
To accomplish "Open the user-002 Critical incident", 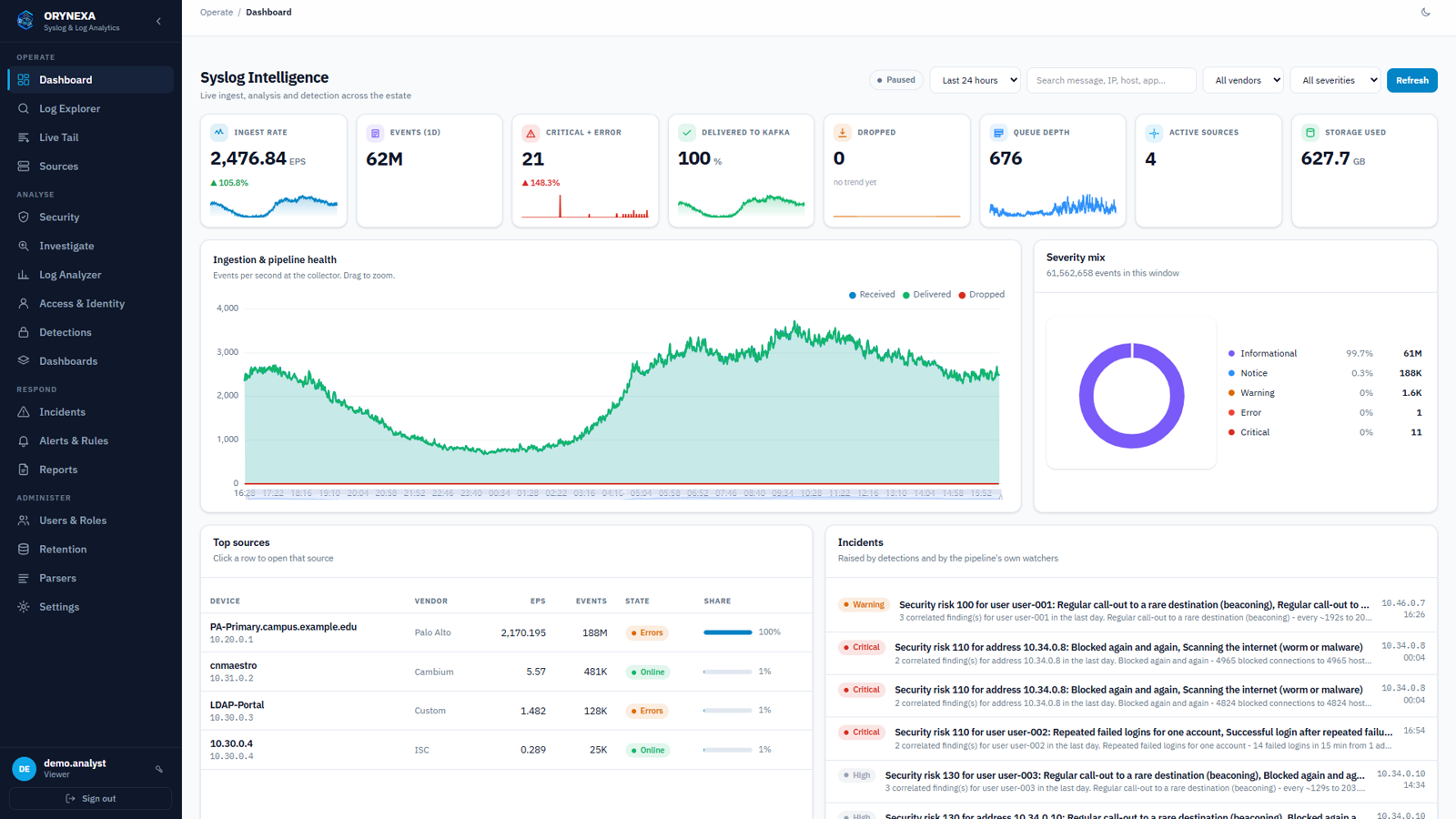I will [1131, 738].
